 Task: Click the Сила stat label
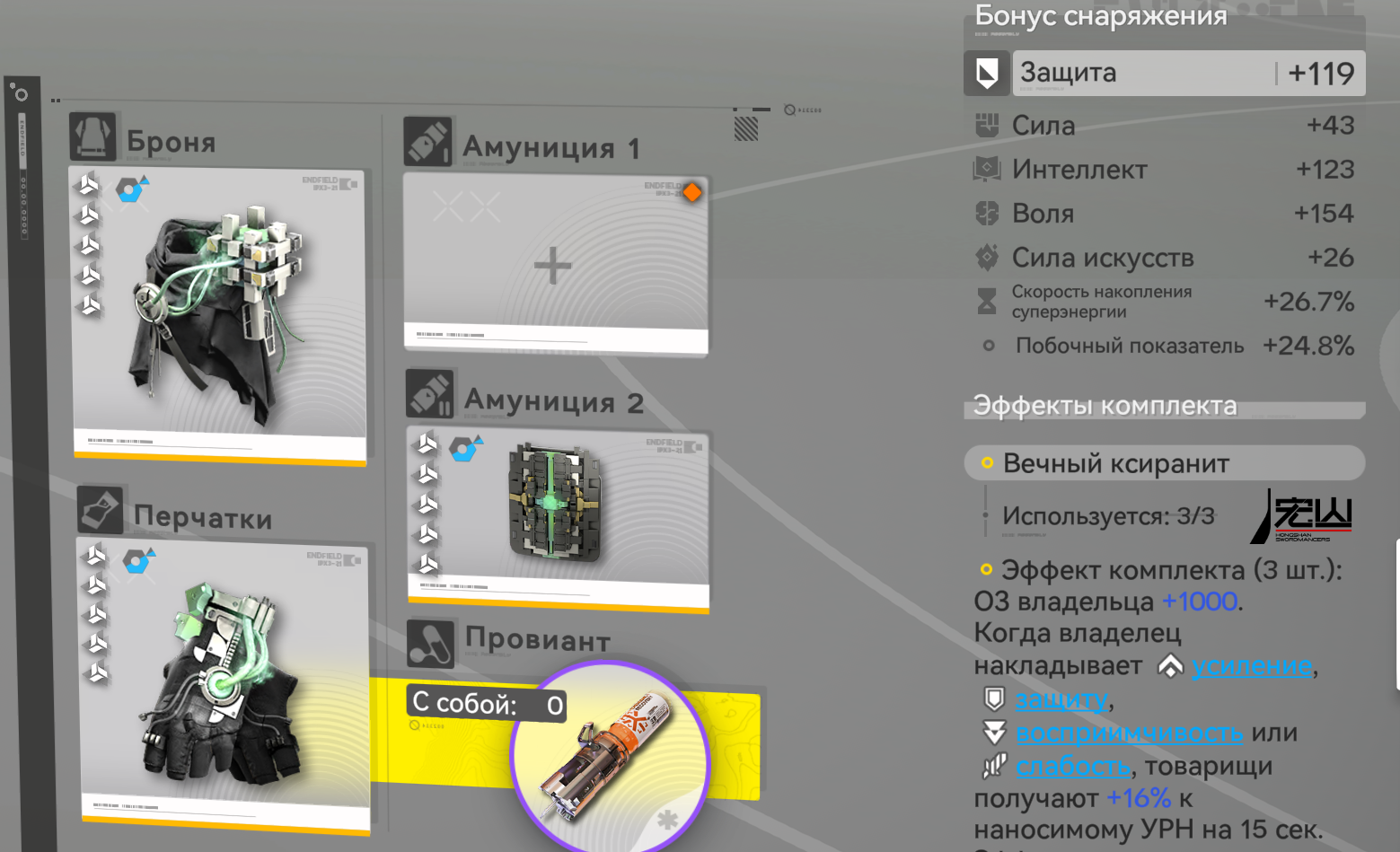click(x=1043, y=126)
